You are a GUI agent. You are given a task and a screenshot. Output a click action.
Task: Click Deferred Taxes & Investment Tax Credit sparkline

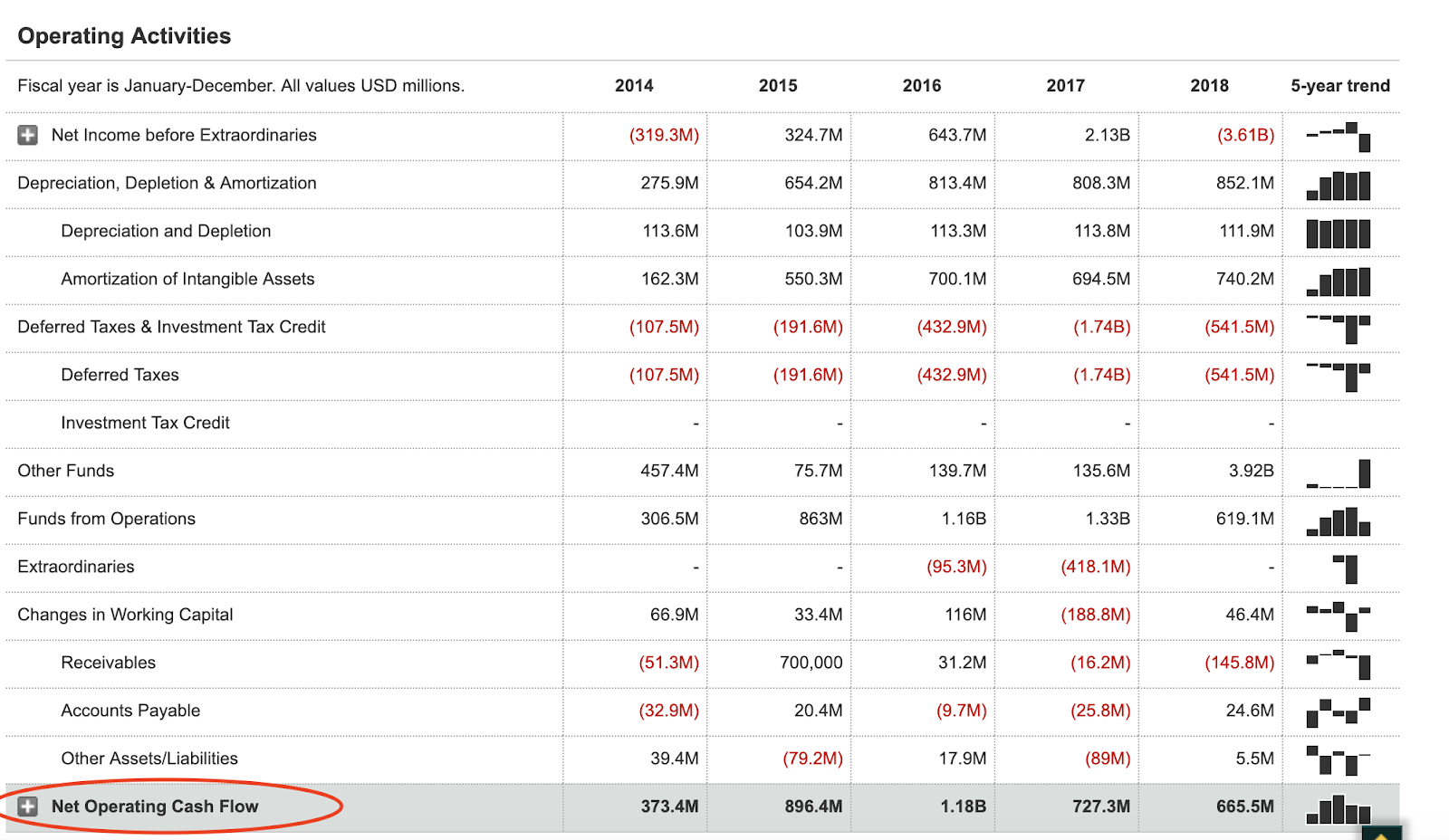click(x=1339, y=329)
